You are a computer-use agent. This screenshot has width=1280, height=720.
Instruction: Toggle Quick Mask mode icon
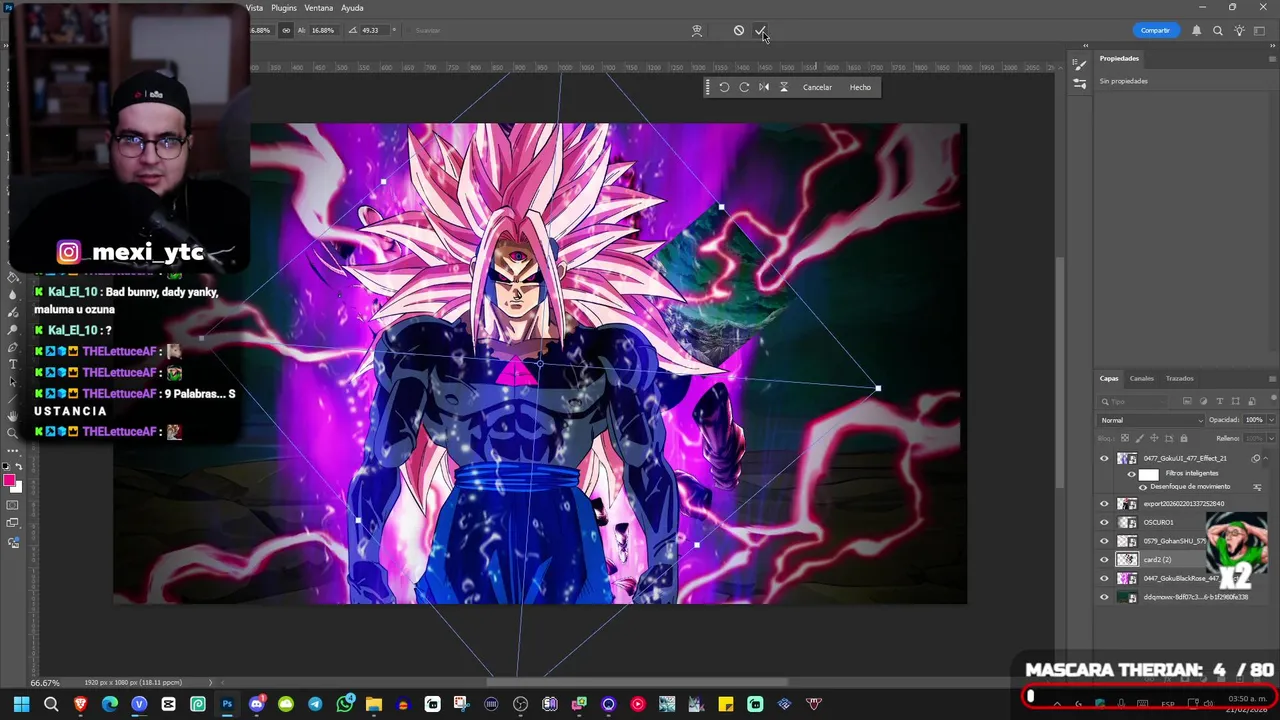(x=13, y=505)
